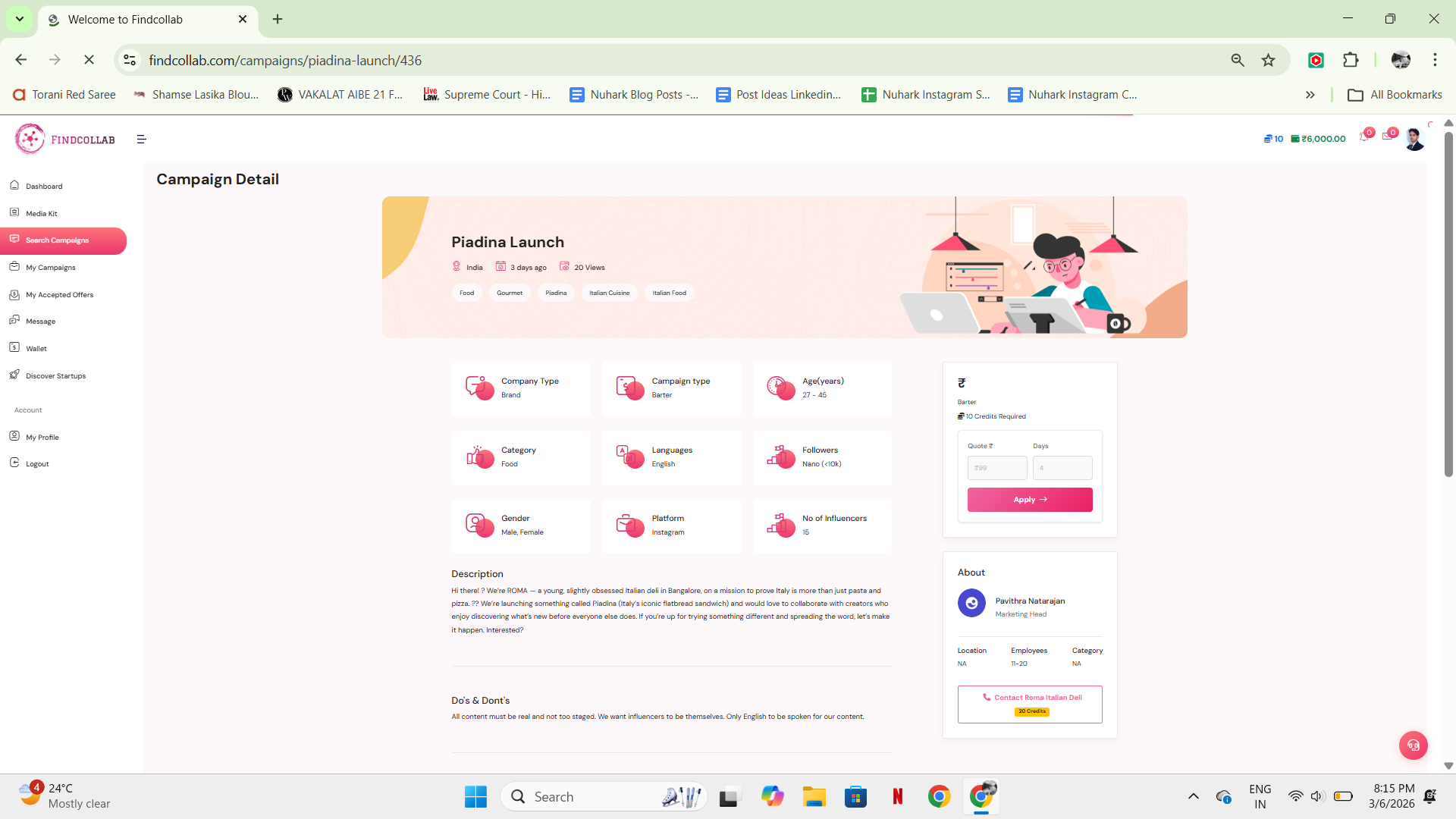This screenshot has width=1456, height=819.
Task: Open All Bookmarks folder
Action: [x=1395, y=95]
